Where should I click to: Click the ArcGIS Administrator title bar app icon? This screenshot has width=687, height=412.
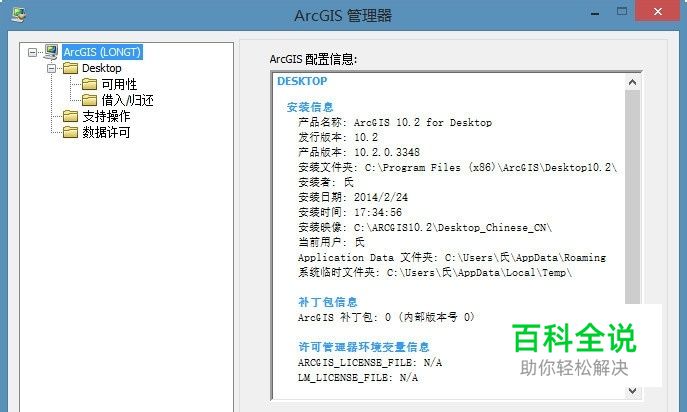[x=18, y=14]
